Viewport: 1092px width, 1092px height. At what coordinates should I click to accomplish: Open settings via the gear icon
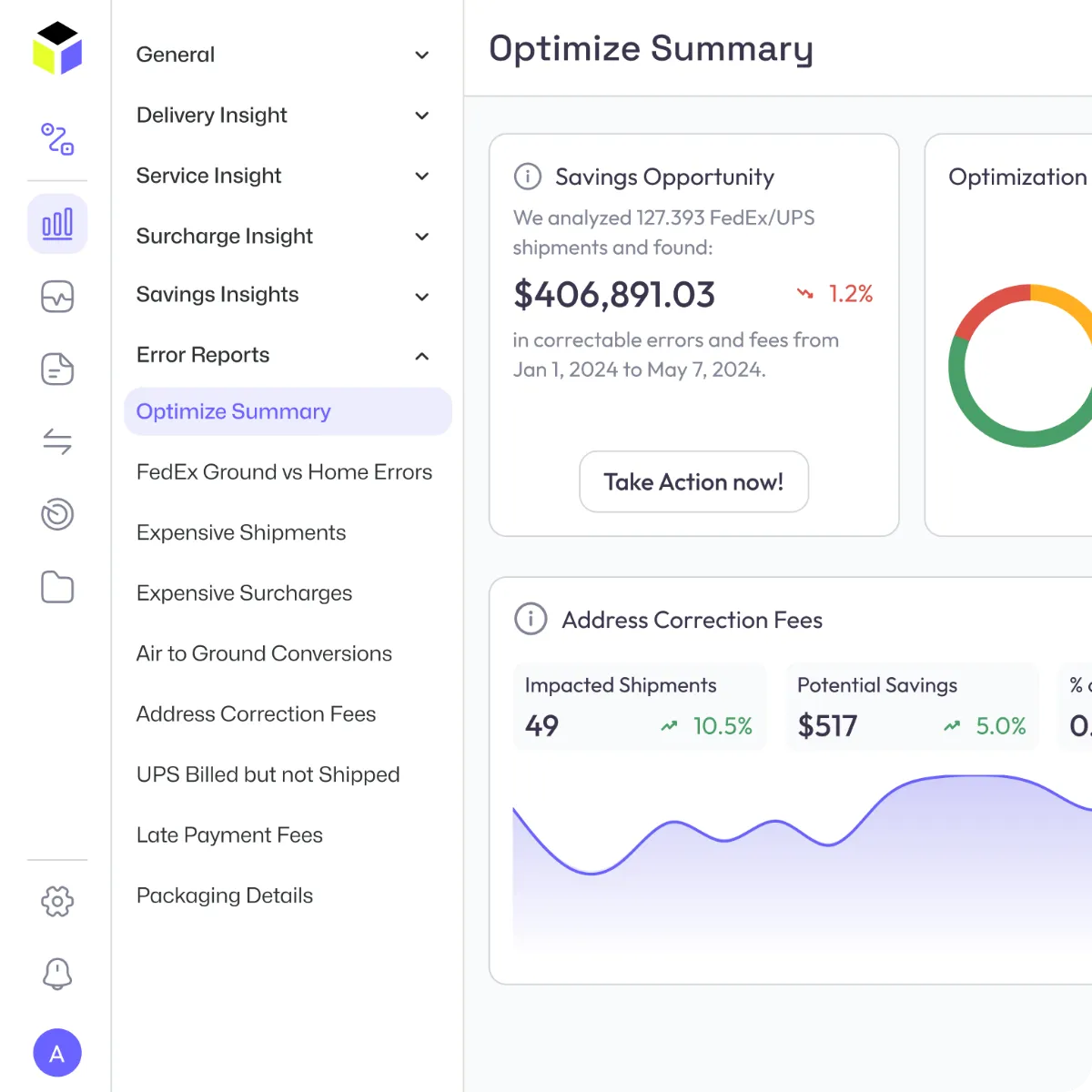pyautogui.click(x=57, y=902)
